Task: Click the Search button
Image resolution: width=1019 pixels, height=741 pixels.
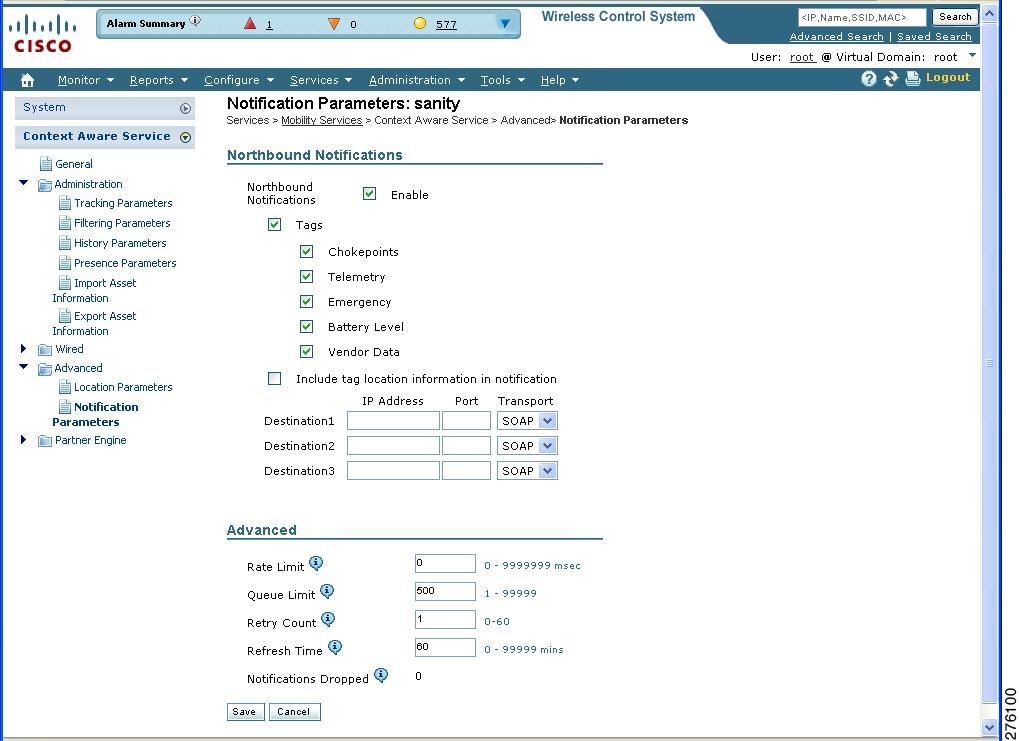Action: (955, 17)
